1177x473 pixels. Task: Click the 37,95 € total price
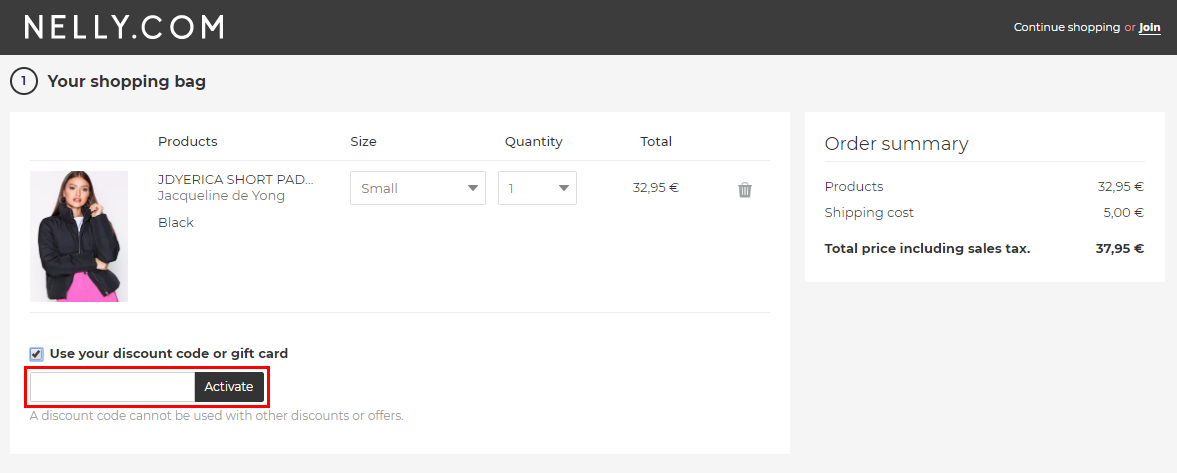pos(1120,249)
